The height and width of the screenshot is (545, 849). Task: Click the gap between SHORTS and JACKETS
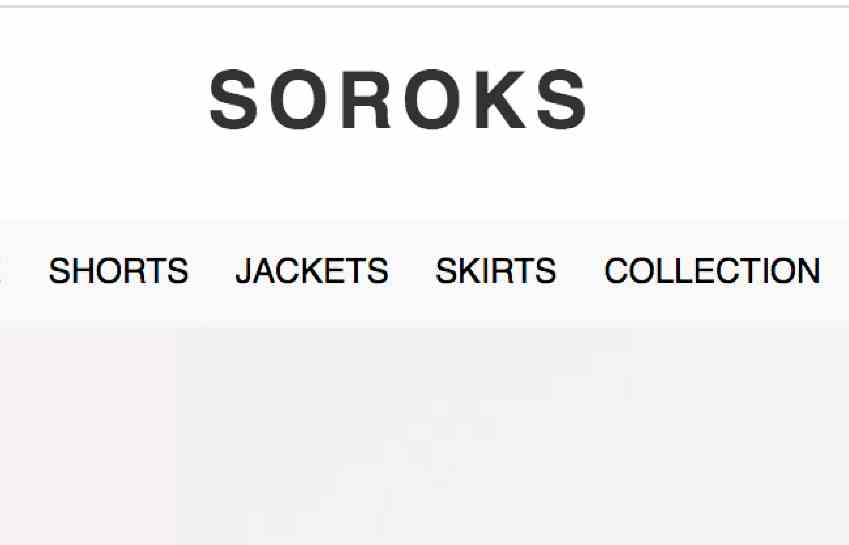click(212, 271)
